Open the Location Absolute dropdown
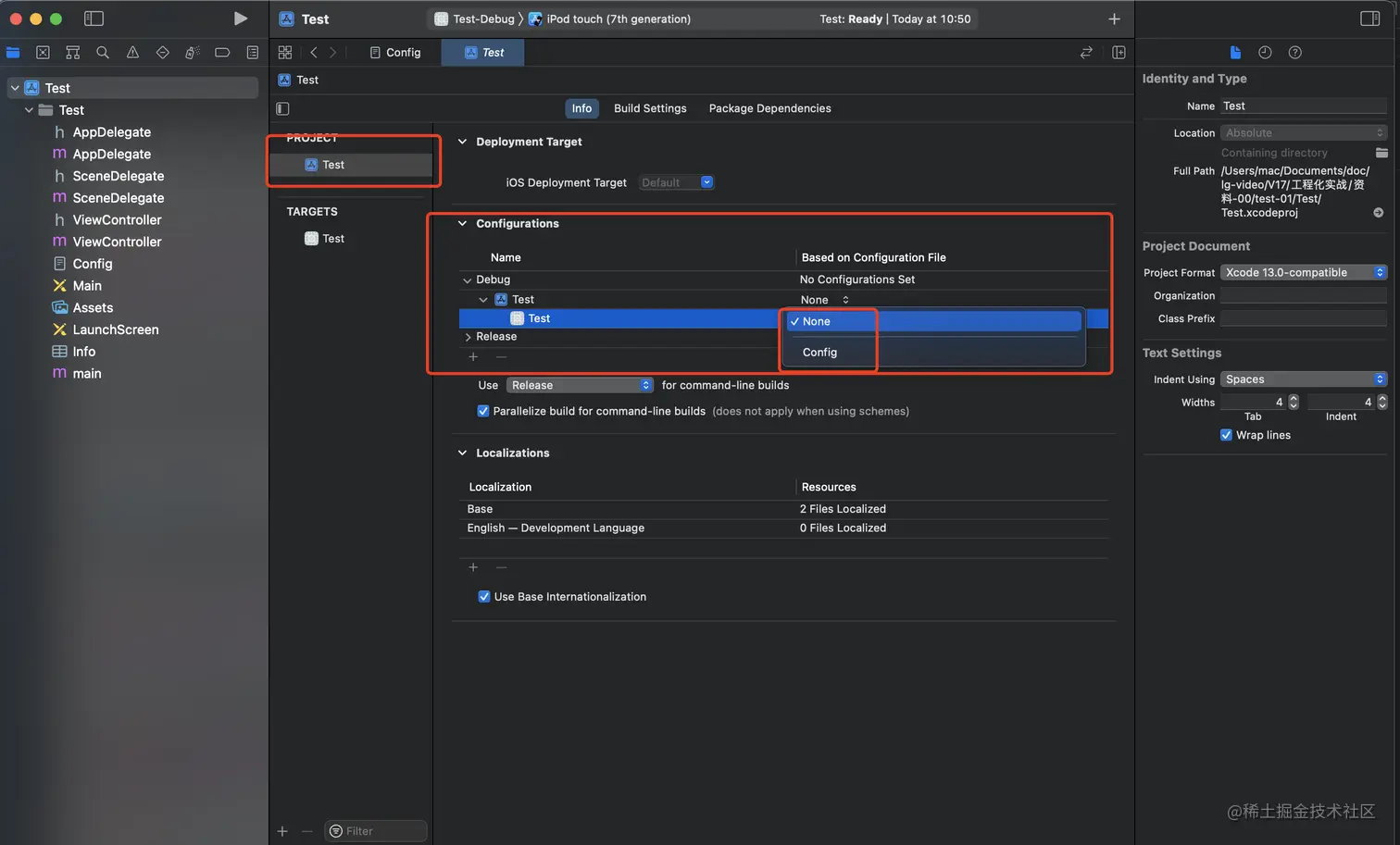Image resolution: width=1400 pixels, height=845 pixels. click(x=1304, y=133)
